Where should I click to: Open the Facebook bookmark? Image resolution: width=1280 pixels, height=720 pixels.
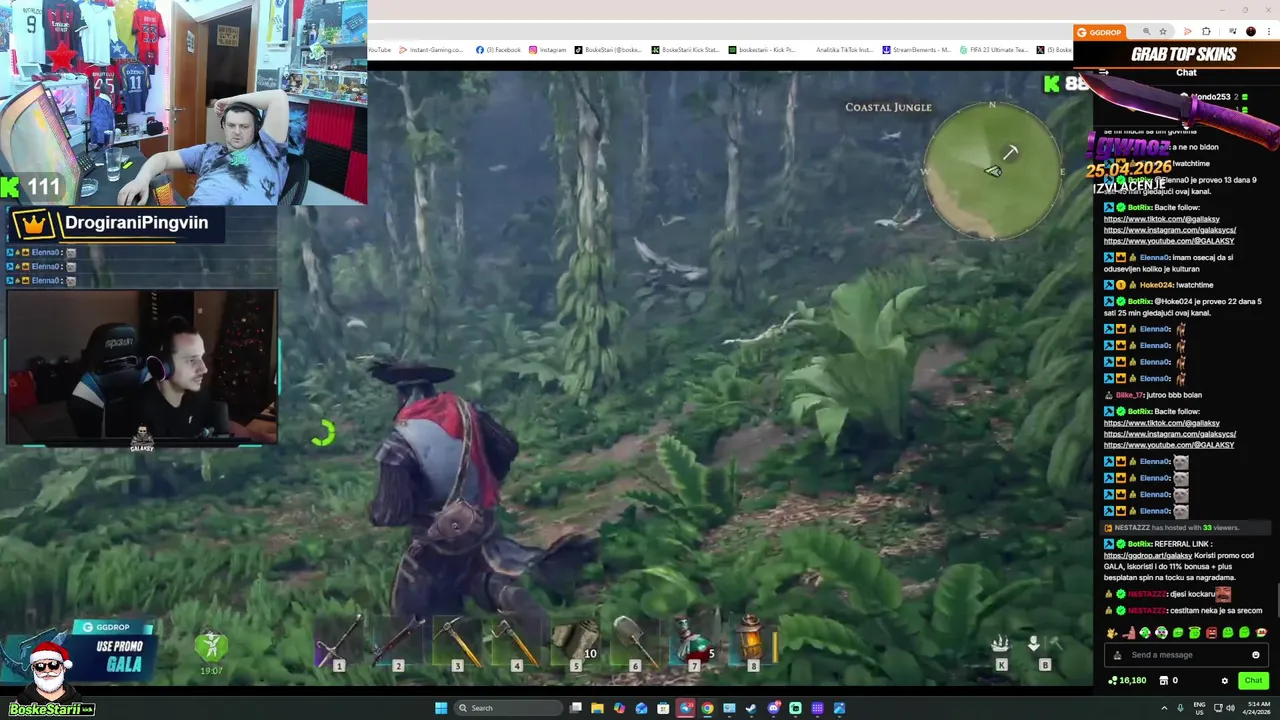tap(498, 50)
